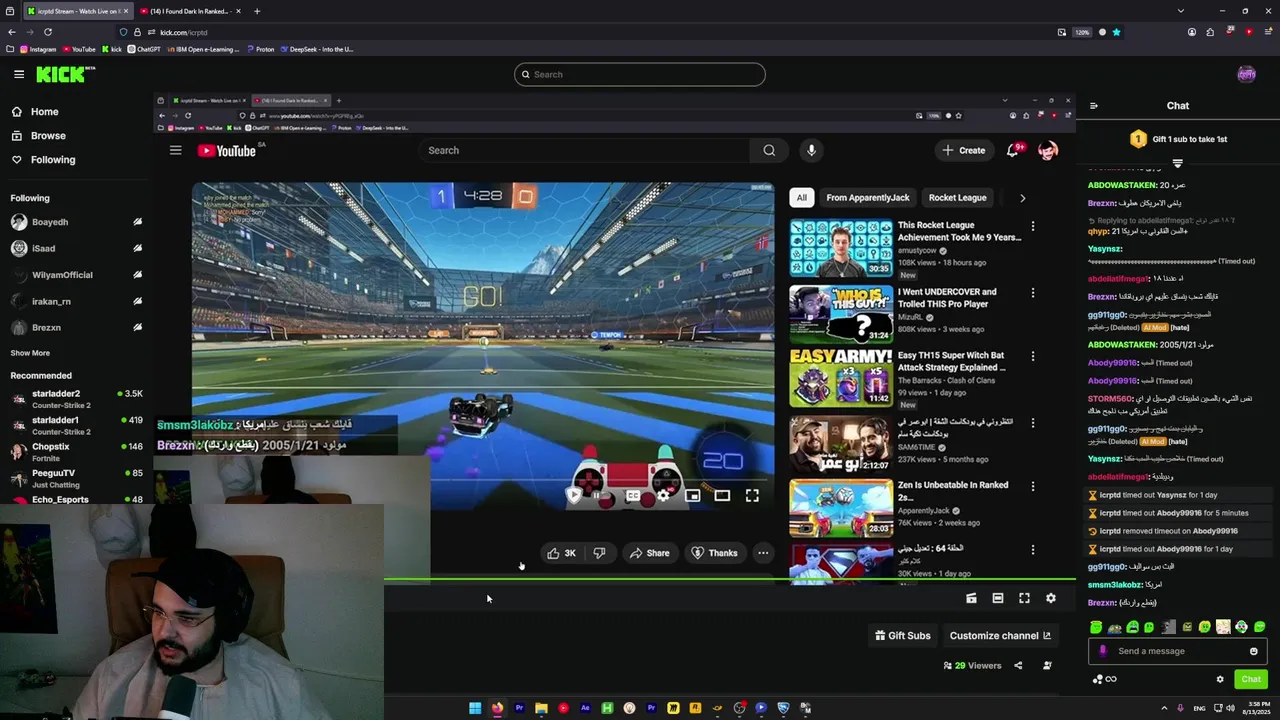Screen dimensions: 1280x720
Task: Advance YouTube filter chips with arrow
Action: click(x=1022, y=198)
